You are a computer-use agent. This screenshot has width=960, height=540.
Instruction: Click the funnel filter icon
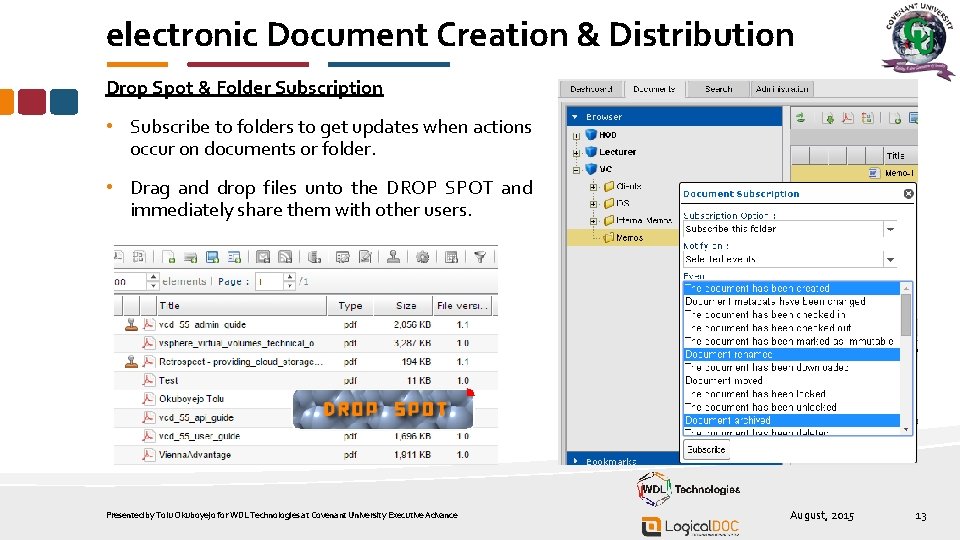coord(481,257)
